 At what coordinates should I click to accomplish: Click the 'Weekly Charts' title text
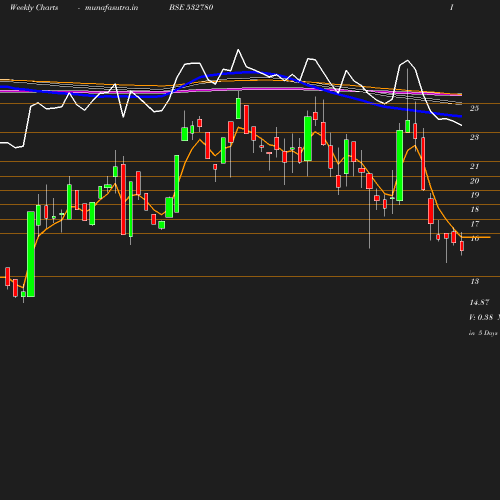pos(34,8)
